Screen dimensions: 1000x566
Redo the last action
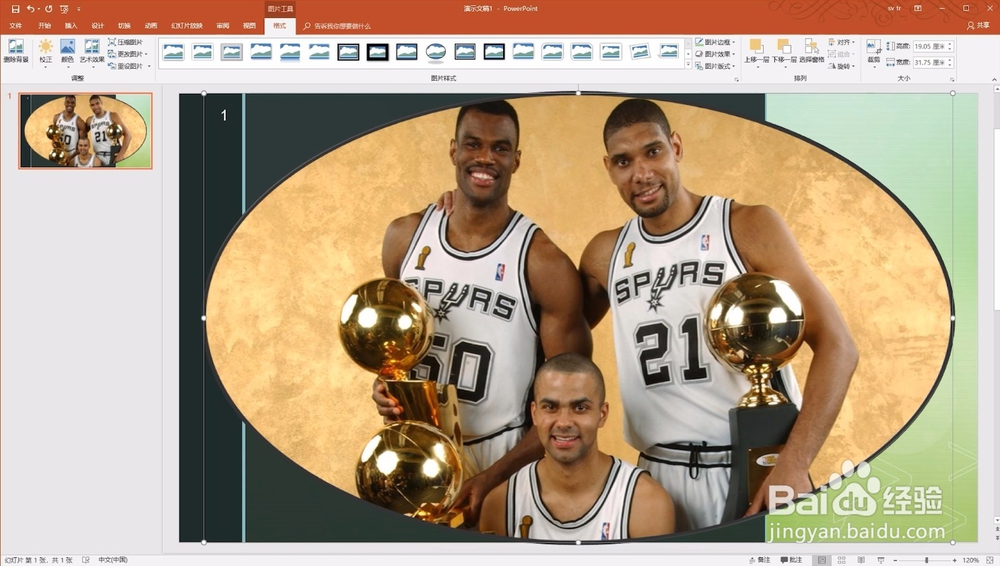48,9
